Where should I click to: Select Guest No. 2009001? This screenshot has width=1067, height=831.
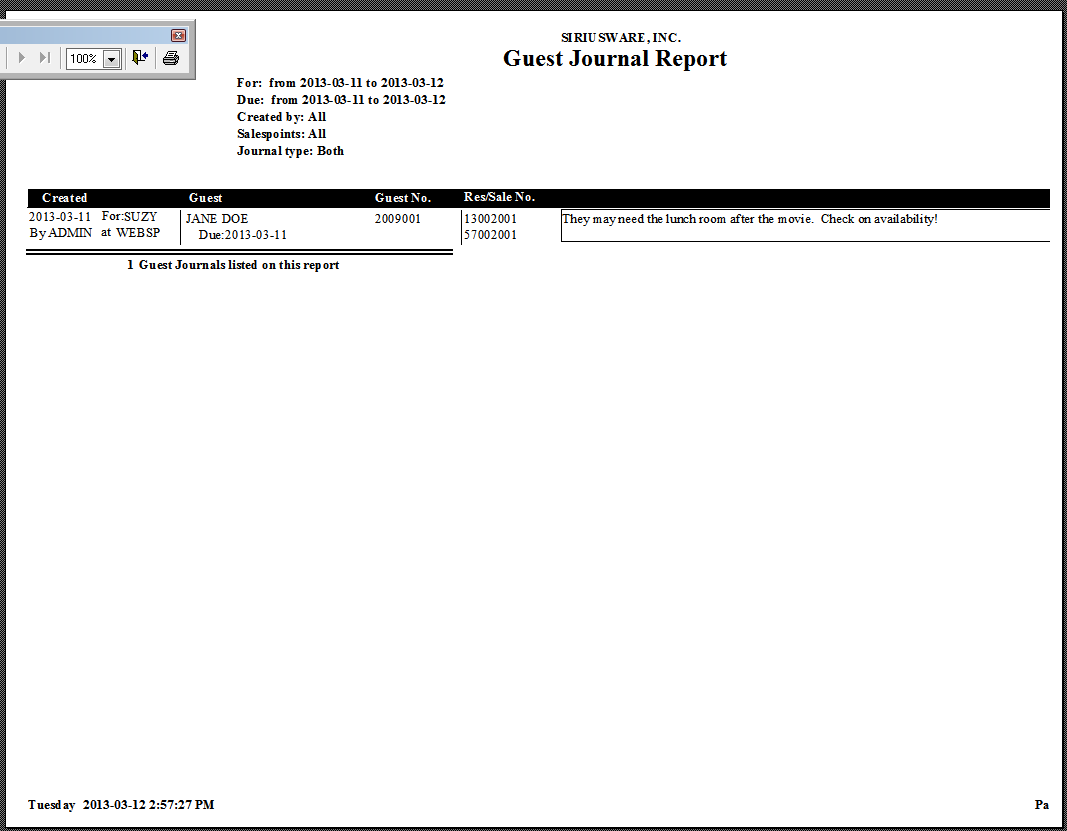tap(396, 218)
